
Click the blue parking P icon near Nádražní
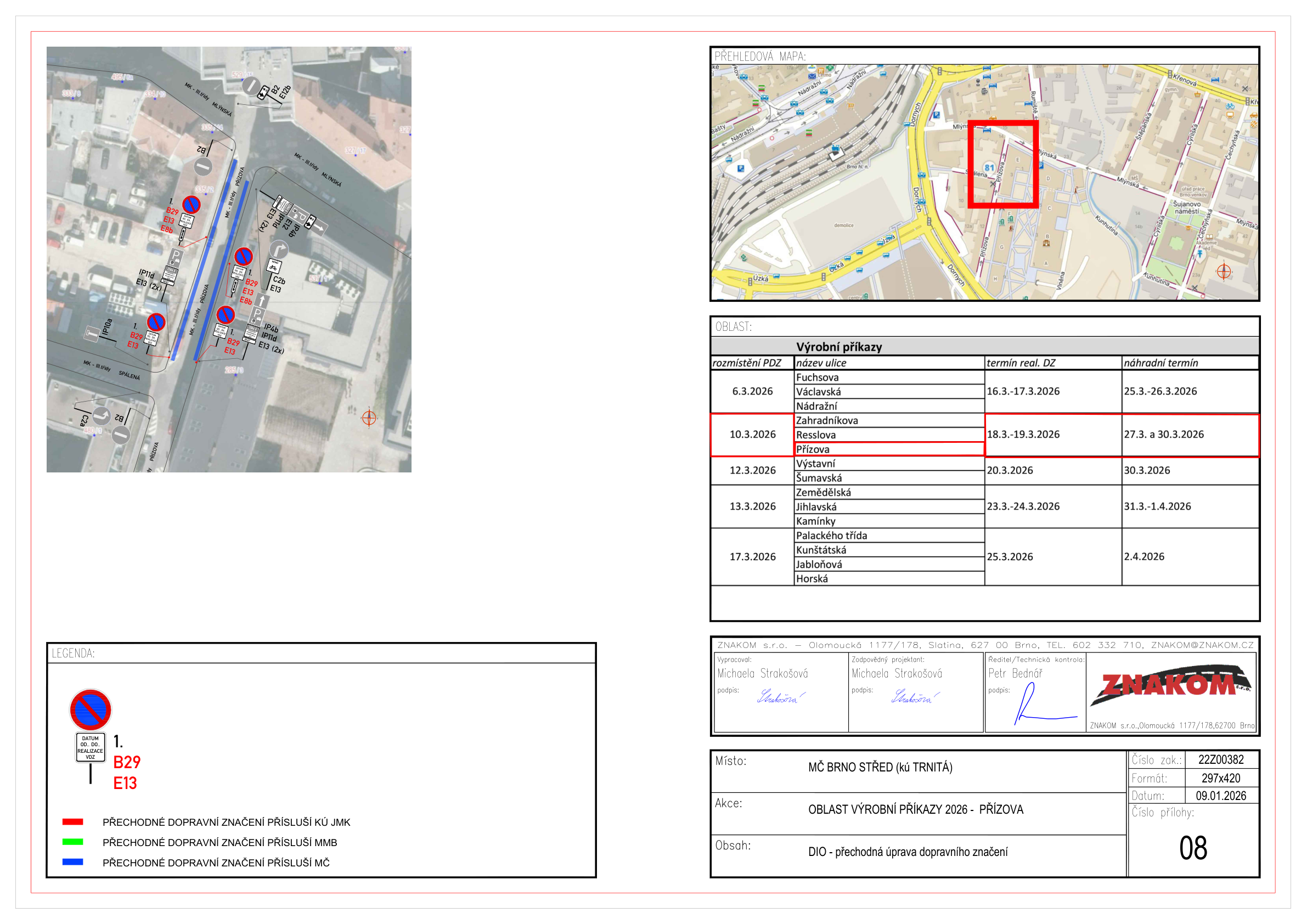tap(740, 168)
